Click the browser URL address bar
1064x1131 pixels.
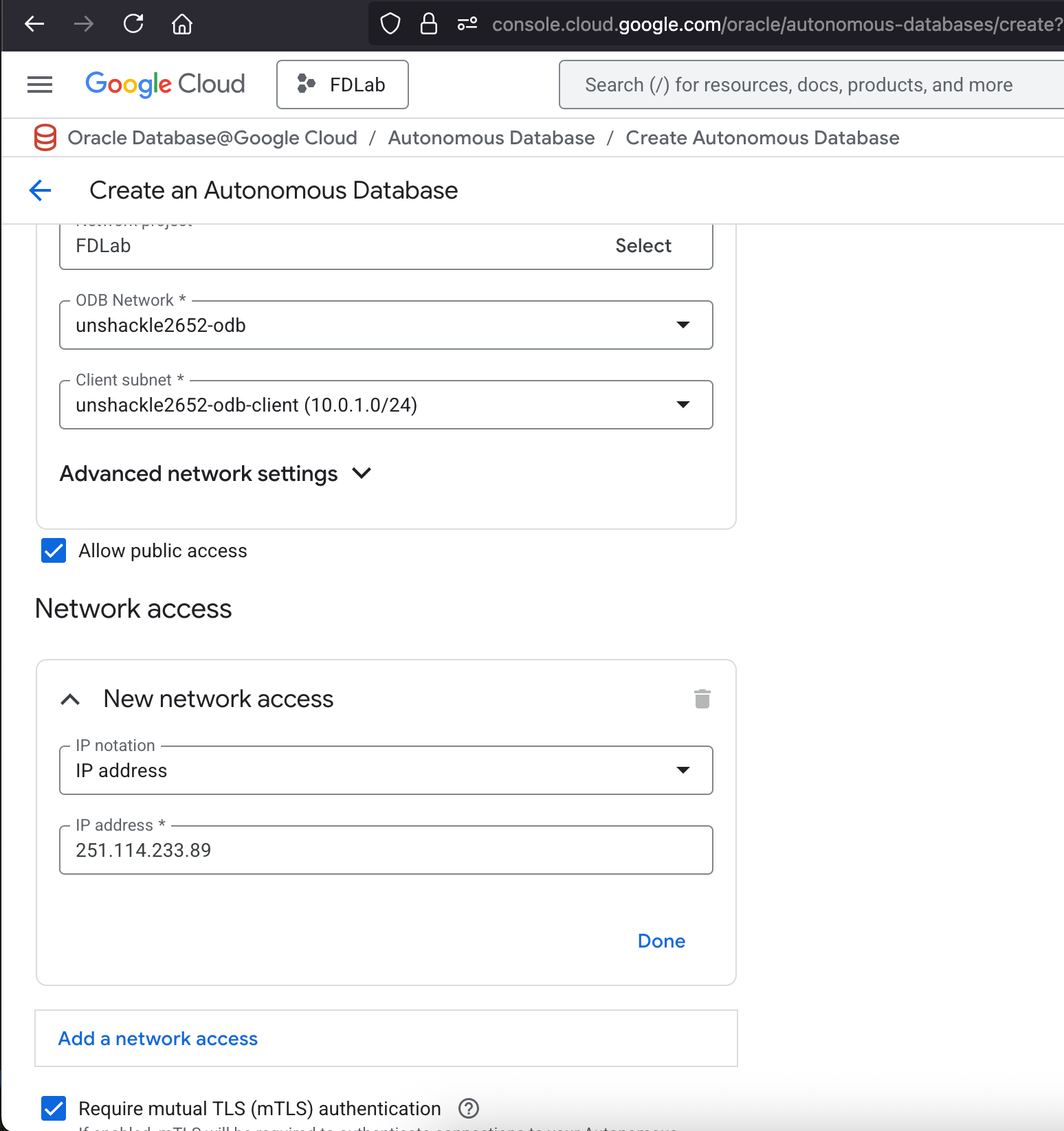pyautogui.click(x=777, y=24)
